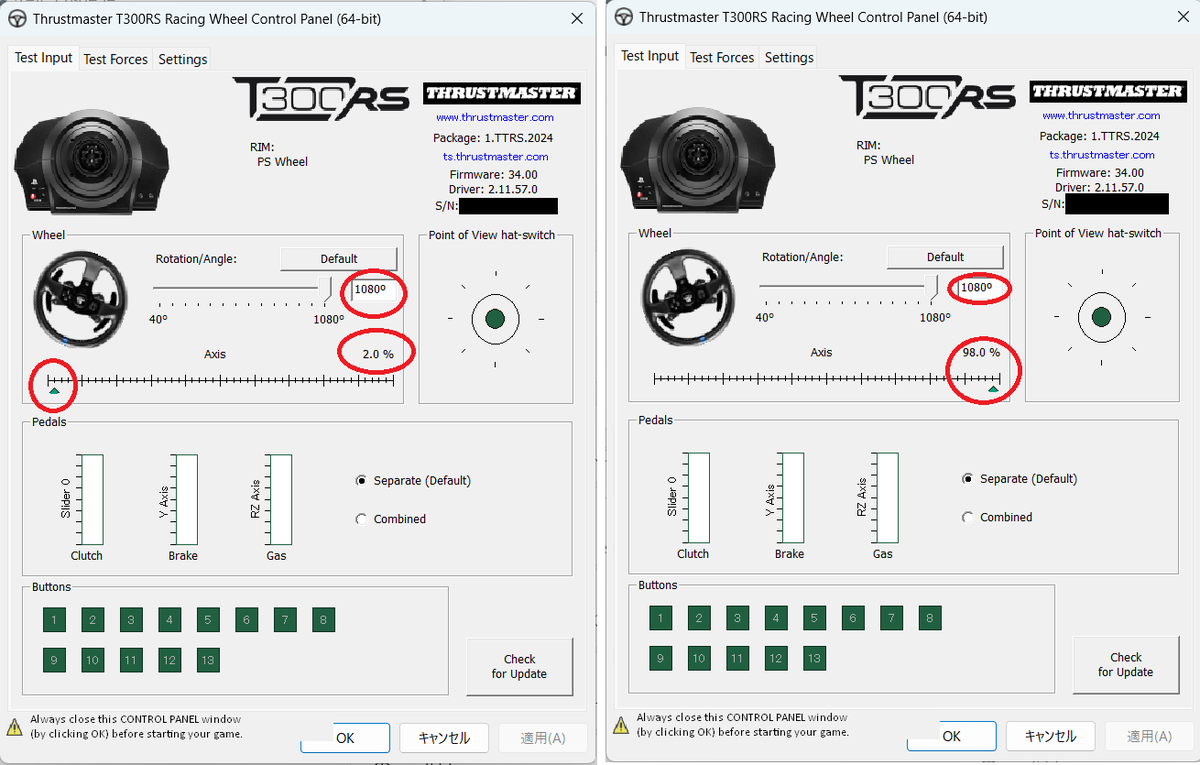The image size is (1200, 765).
Task: Click the steering wheel title icon in left window
Action: coord(17,19)
